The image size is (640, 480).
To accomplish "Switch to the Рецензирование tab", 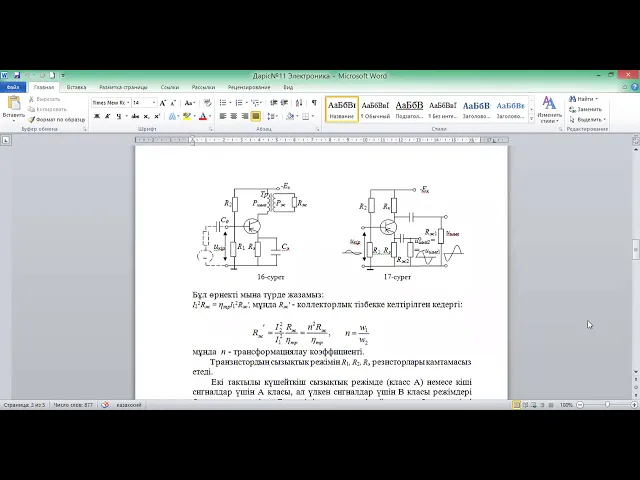I will 249,87.
